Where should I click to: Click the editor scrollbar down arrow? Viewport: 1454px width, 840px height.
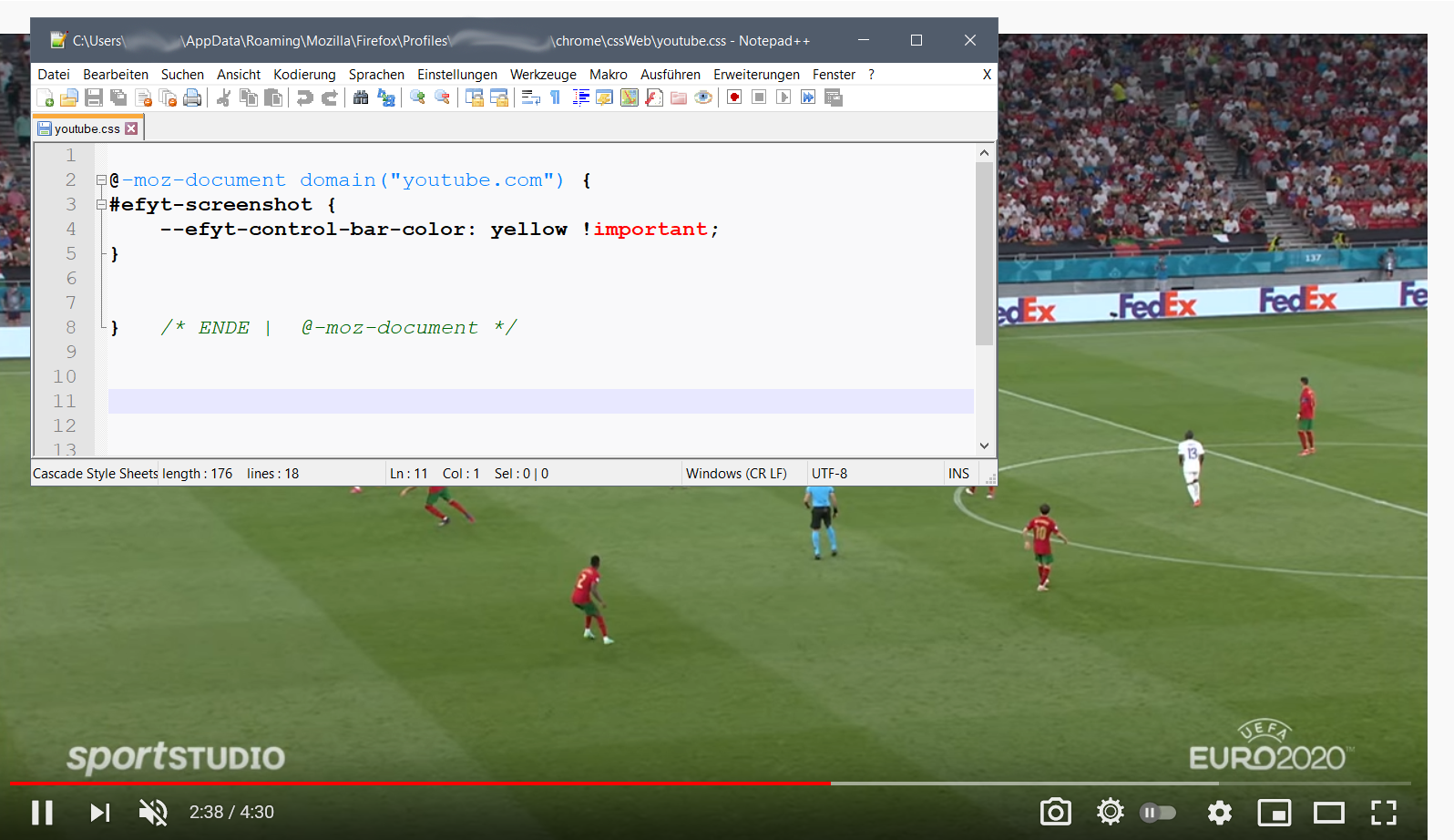point(984,446)
